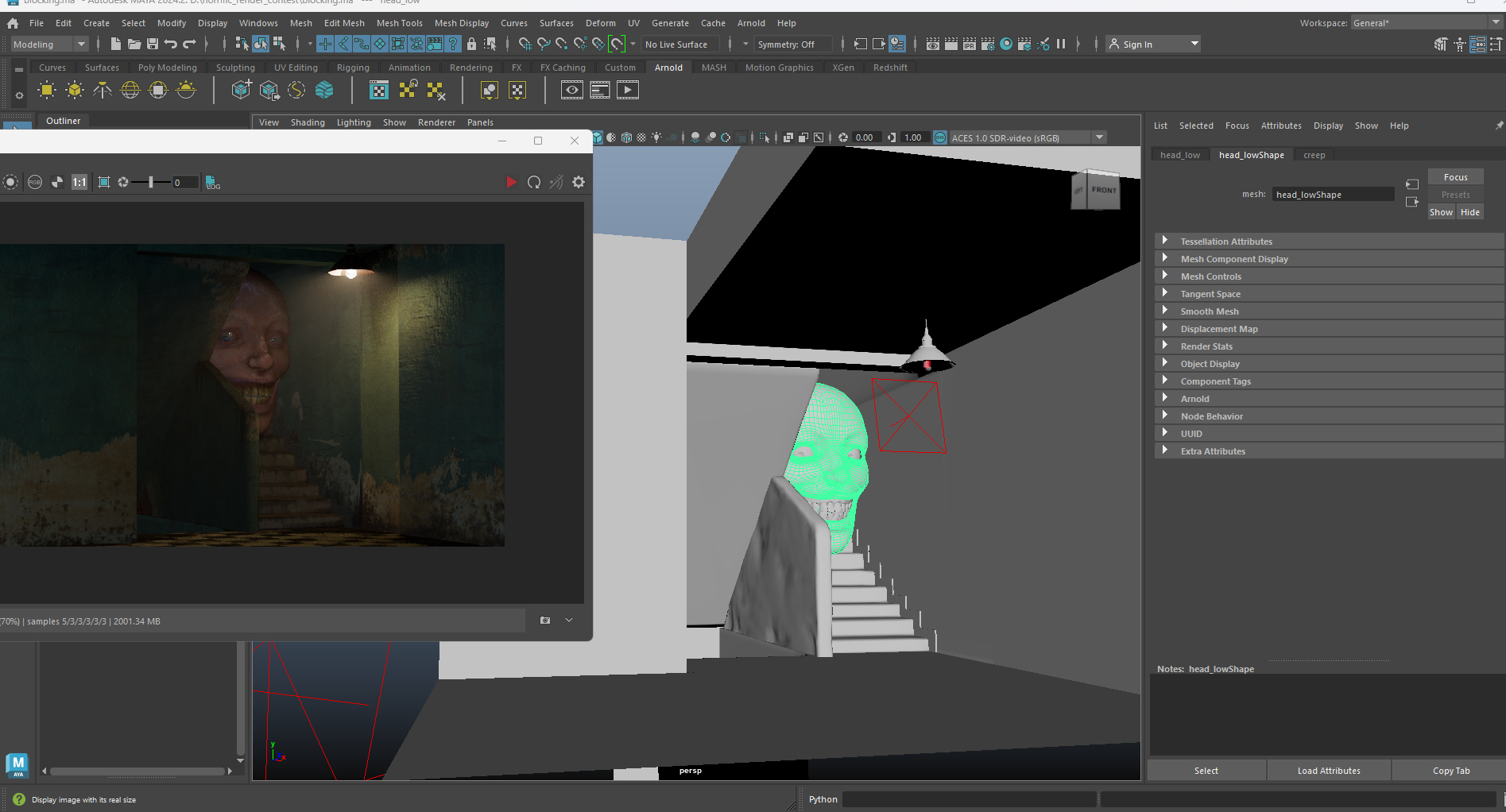Image resolution: width=1506 pixels, height=812 pixels.
Task: Expand Tessellation Attributes section
Action: point(1329,241)
